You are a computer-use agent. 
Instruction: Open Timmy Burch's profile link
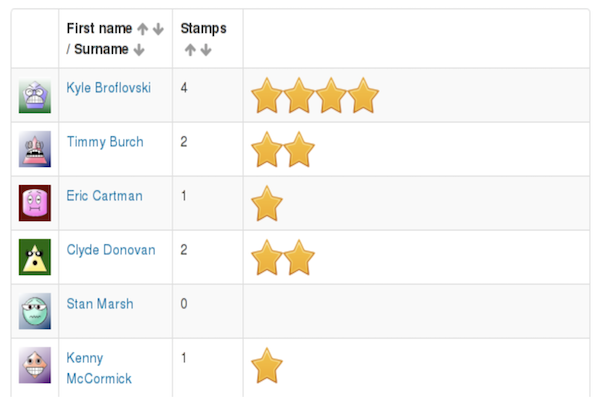pos(105,142)
